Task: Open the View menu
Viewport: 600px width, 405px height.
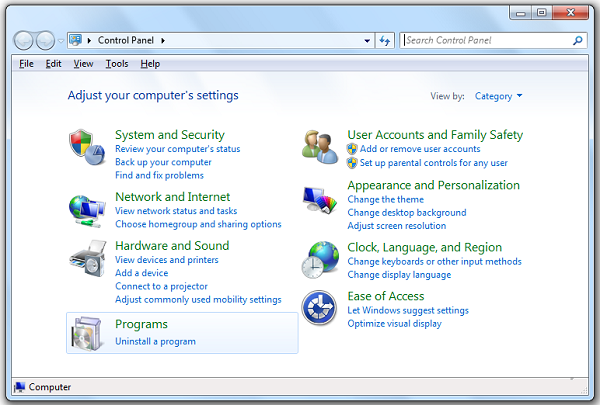Action: [83, 64]
